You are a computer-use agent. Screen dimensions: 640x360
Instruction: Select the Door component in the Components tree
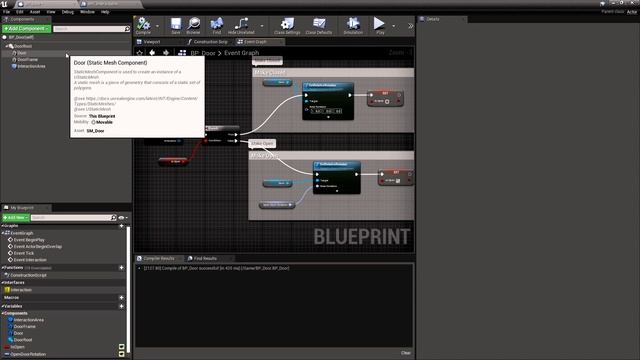click(x=22, y=53)
